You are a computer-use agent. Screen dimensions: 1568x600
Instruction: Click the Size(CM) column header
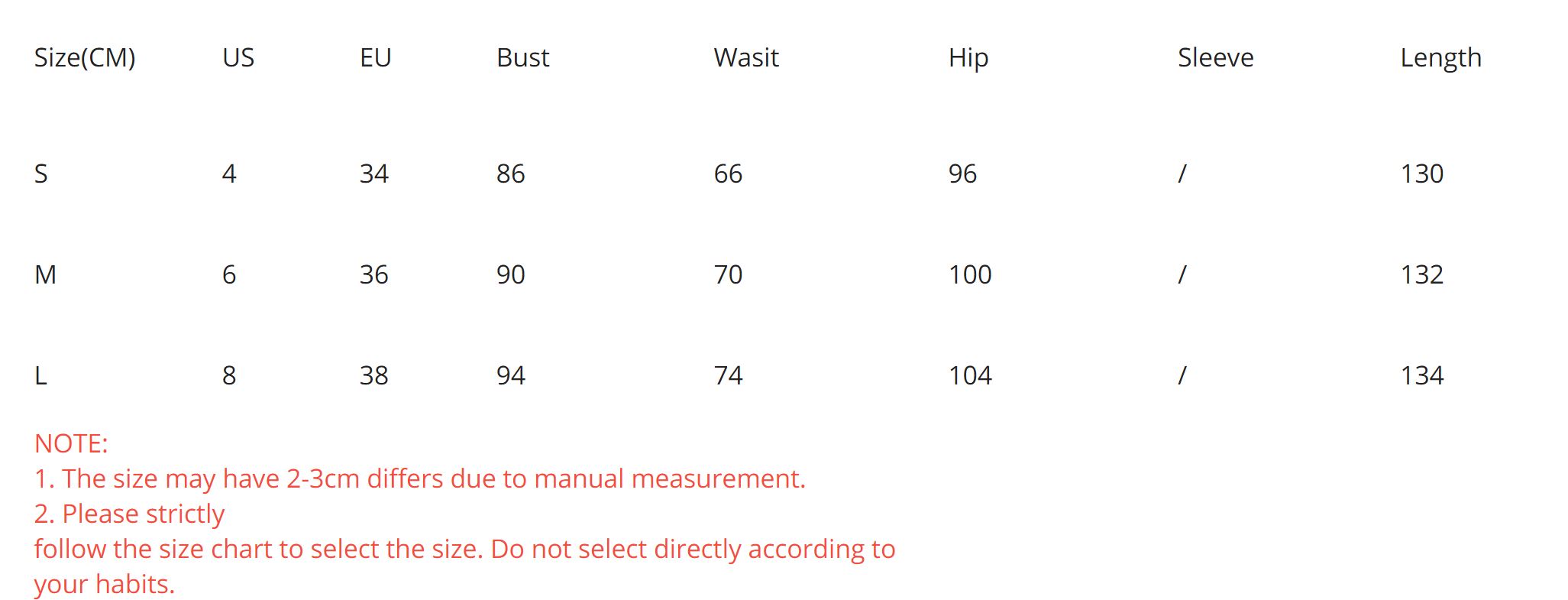pos(85,58)
